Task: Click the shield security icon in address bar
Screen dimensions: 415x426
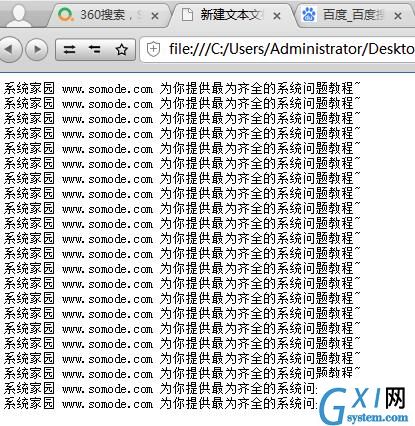Action: (154, 49)
